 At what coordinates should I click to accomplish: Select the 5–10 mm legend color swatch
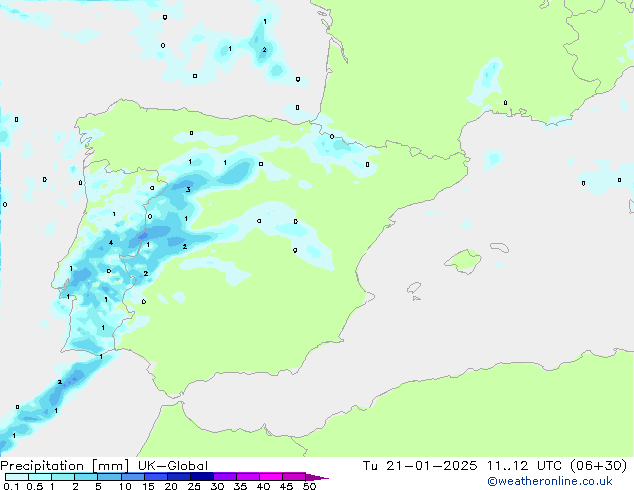[109, 477]
